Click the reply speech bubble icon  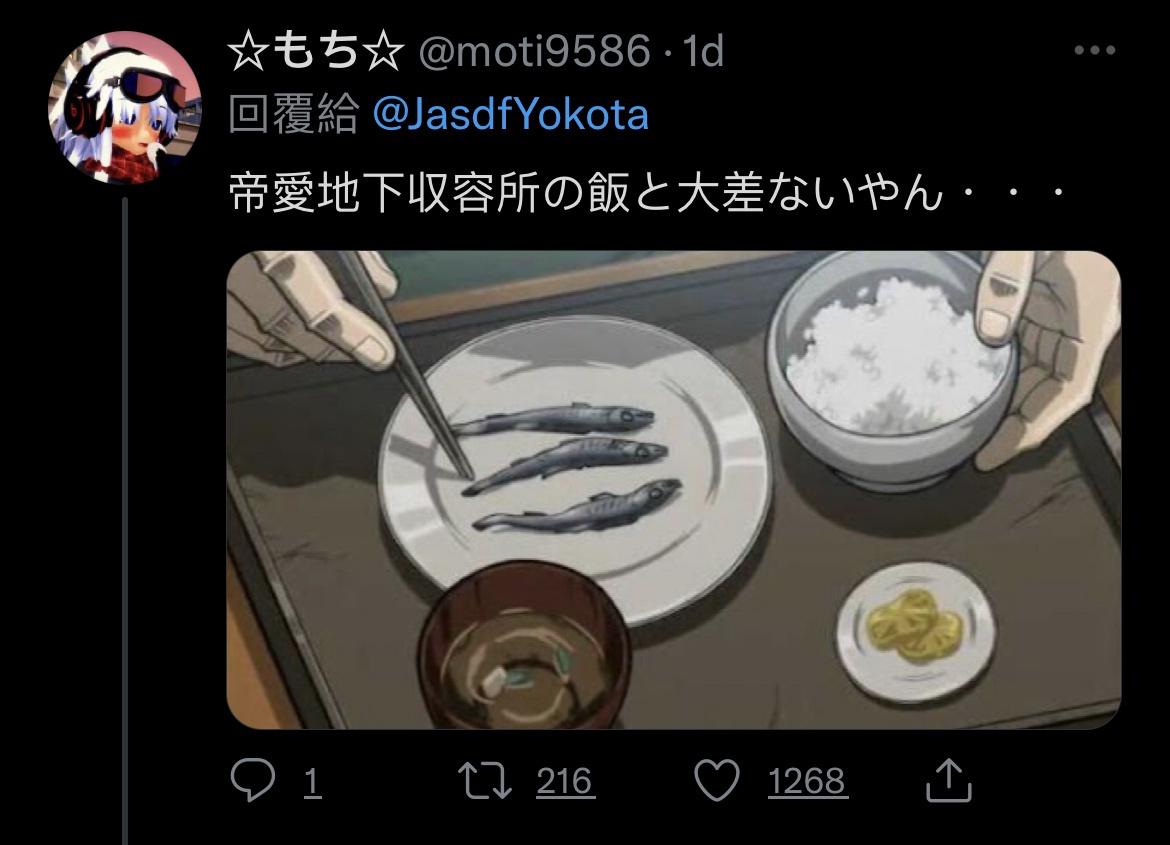pos(253,780)
